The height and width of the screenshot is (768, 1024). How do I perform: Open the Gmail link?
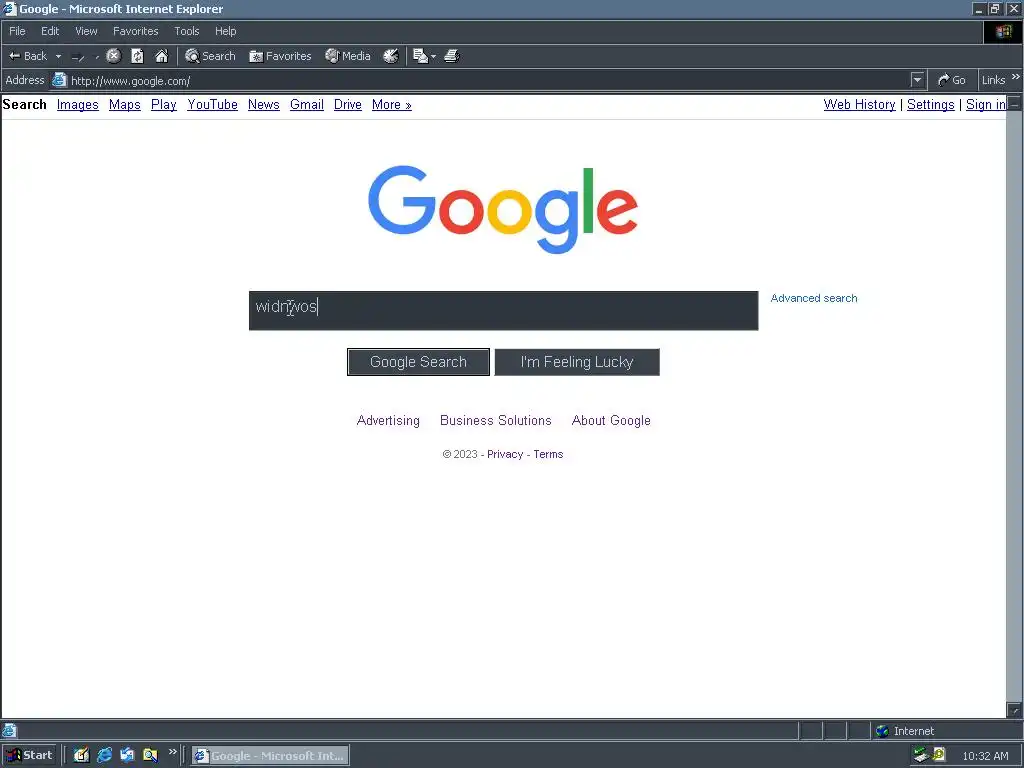coord(307,104)
